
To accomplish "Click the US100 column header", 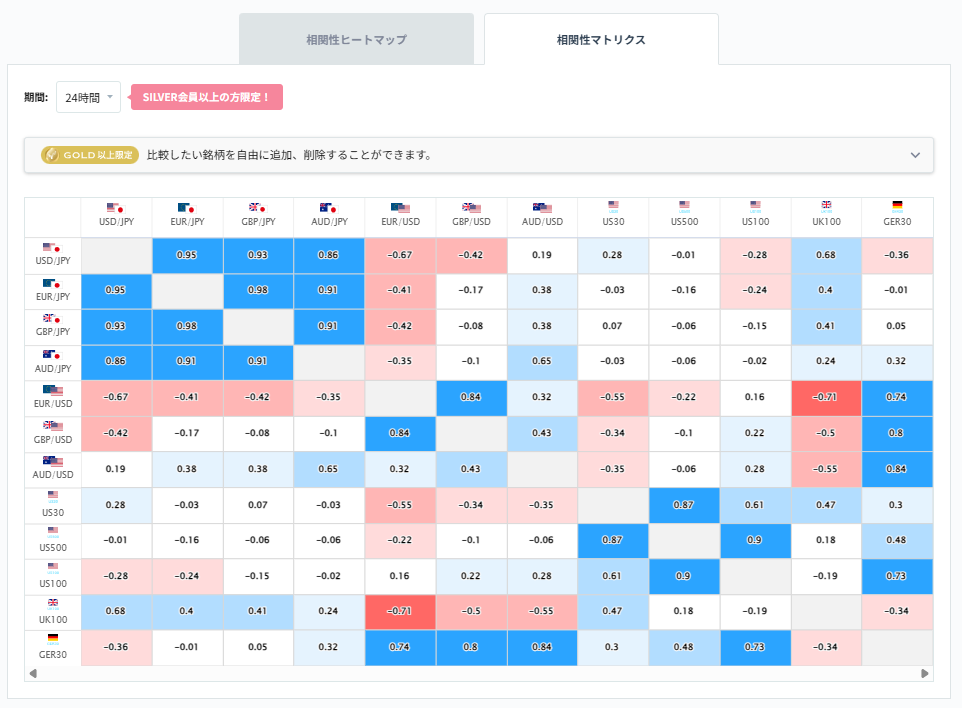I will (x=755, y=217).
